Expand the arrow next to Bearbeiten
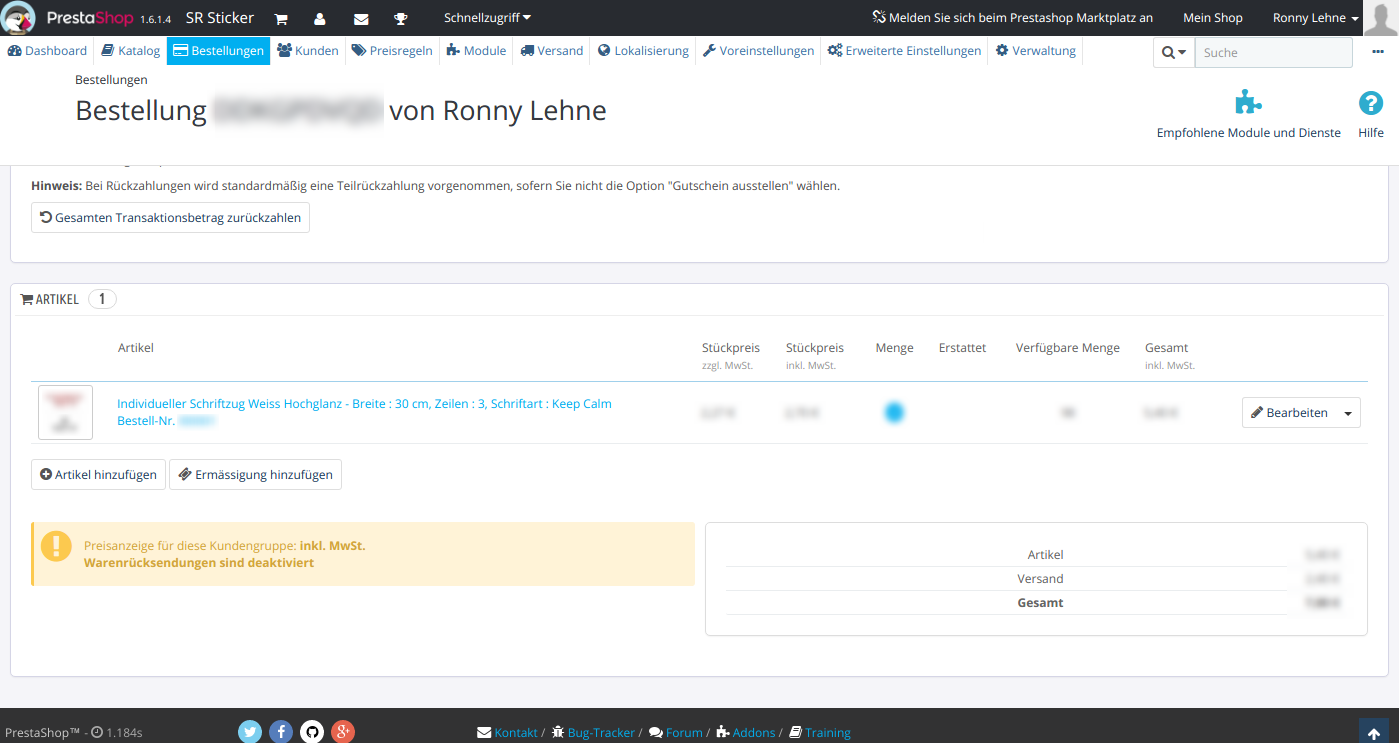The image size is (1399, 743). click(1348, 413)
